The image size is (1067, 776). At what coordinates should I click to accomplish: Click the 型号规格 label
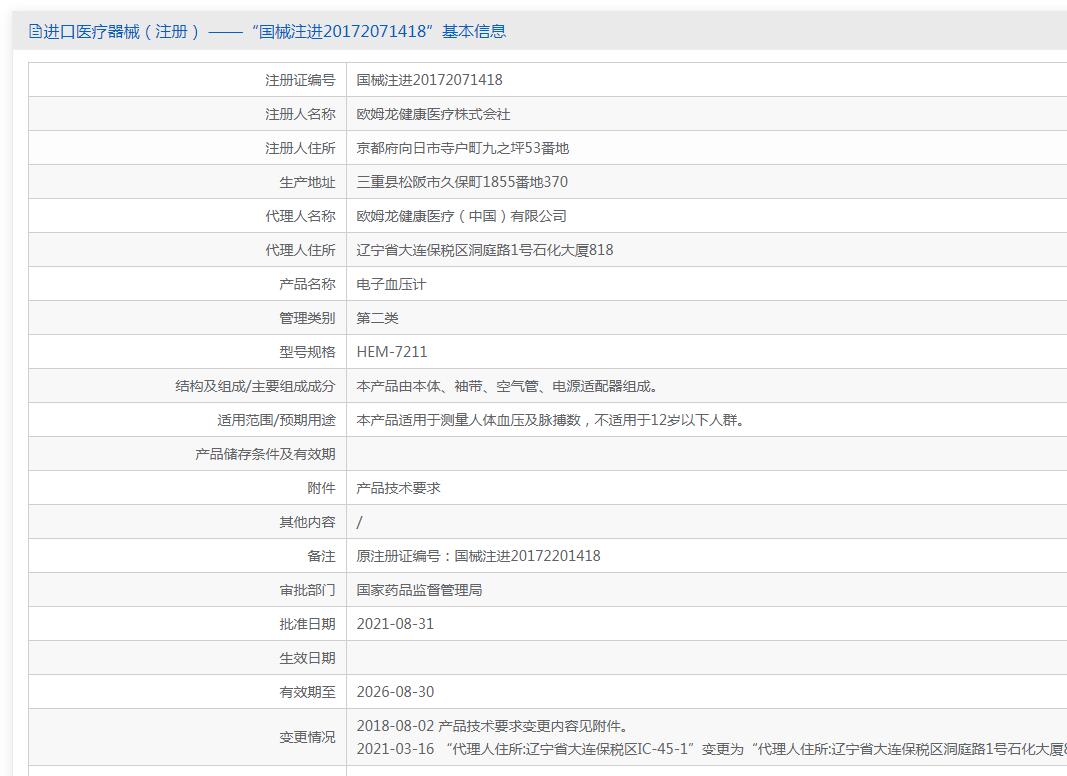click(307, 353)
